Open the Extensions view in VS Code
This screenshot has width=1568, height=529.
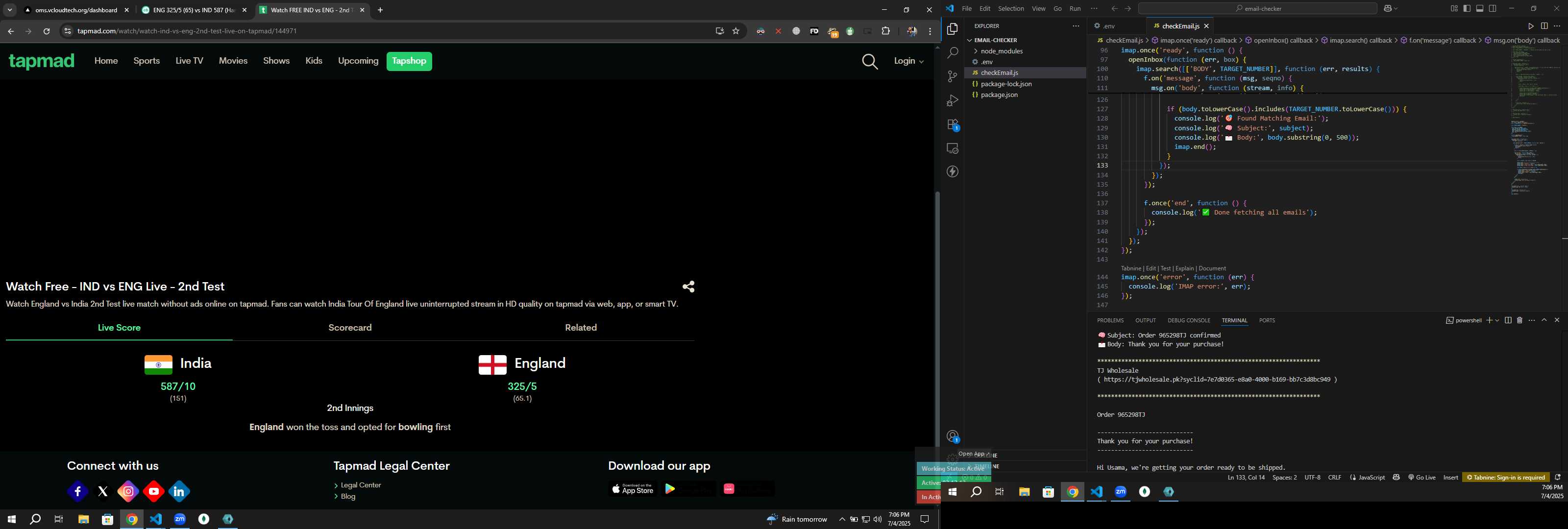pyautogui.click(x=953, y=125)
